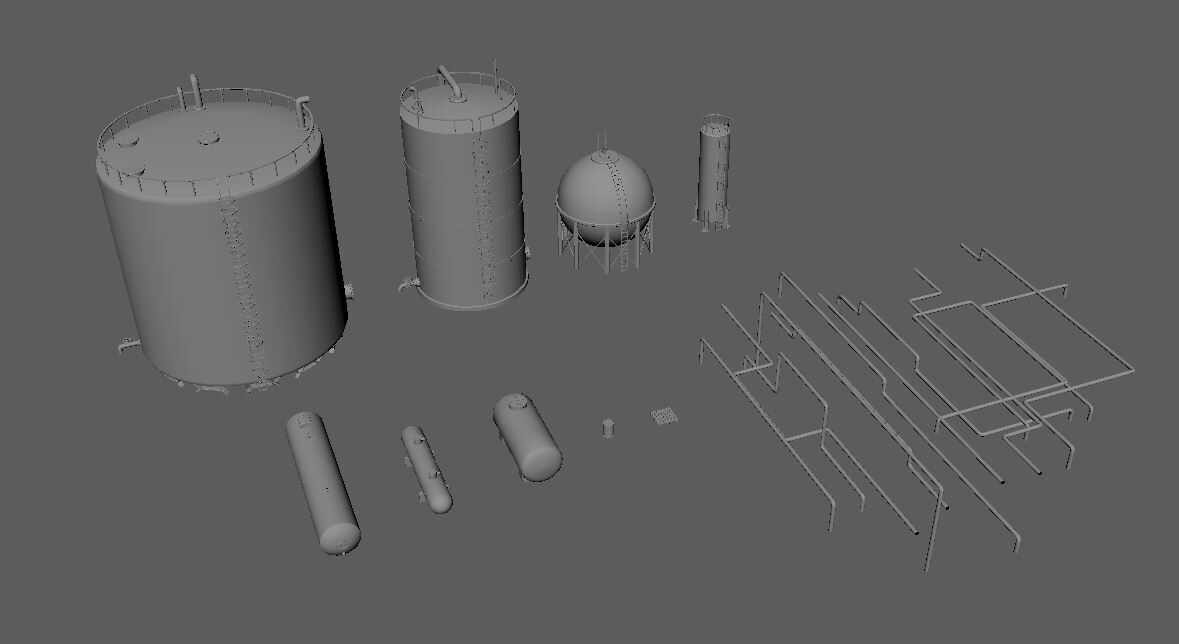Select the narrow vertical tower model
This screenshot has height=644, width=1179.
(x=713, y=172)
